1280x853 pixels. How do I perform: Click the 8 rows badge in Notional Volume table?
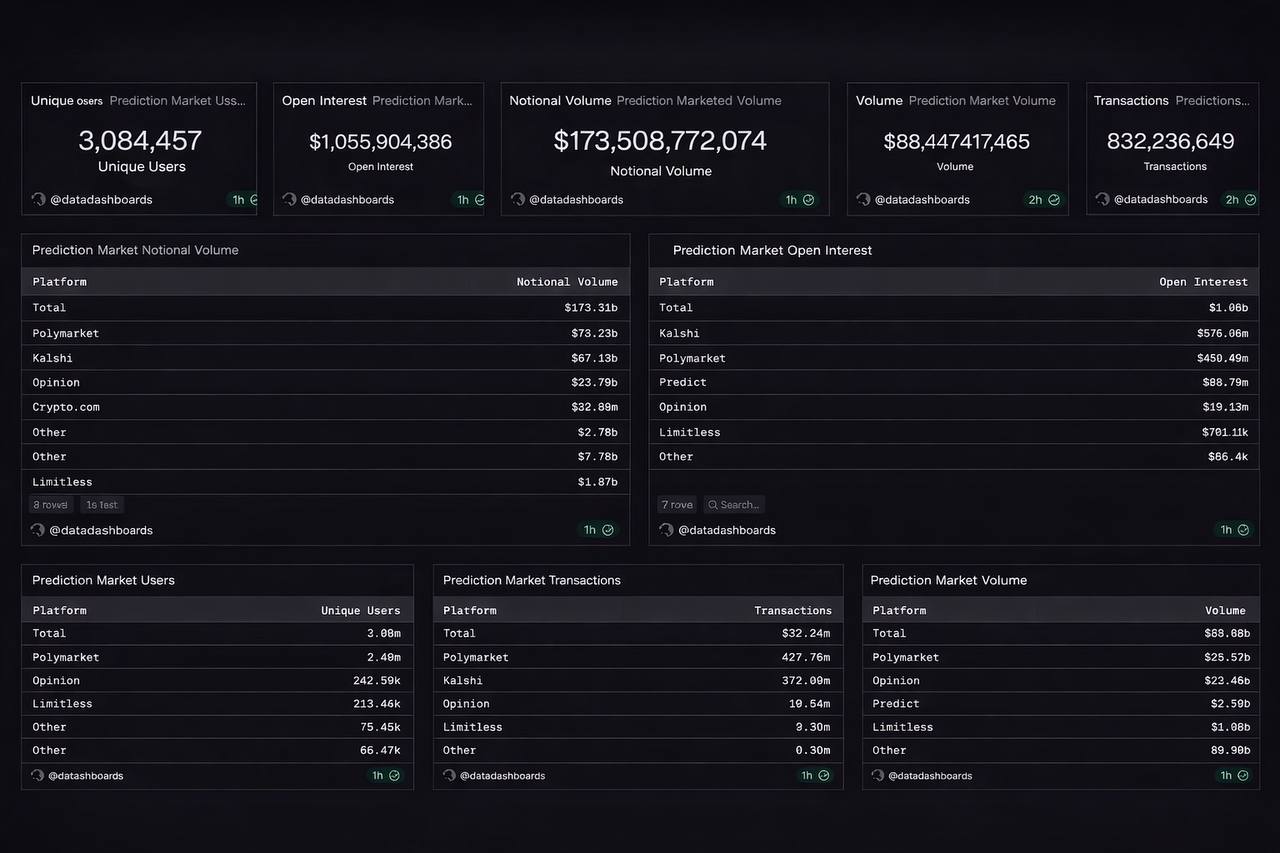pos(50,505)
